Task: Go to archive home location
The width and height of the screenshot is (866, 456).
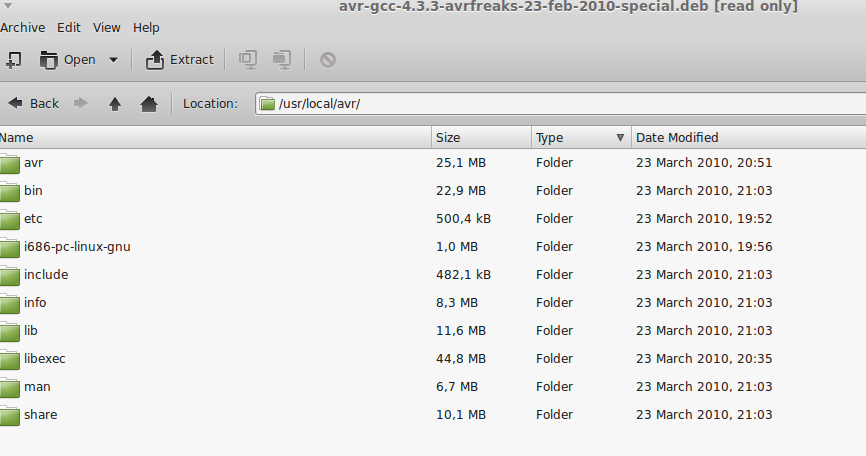Action: click(x=149, y=103)
